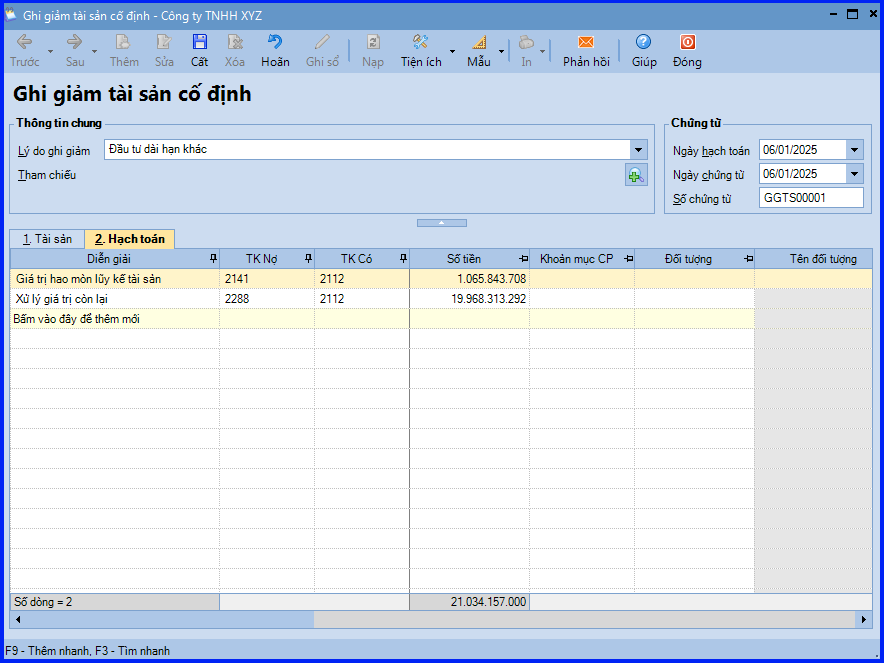Expand Lý do ghi giảm dropdown
This screenshot has height=663, width=884.
(x=639, y=150)
